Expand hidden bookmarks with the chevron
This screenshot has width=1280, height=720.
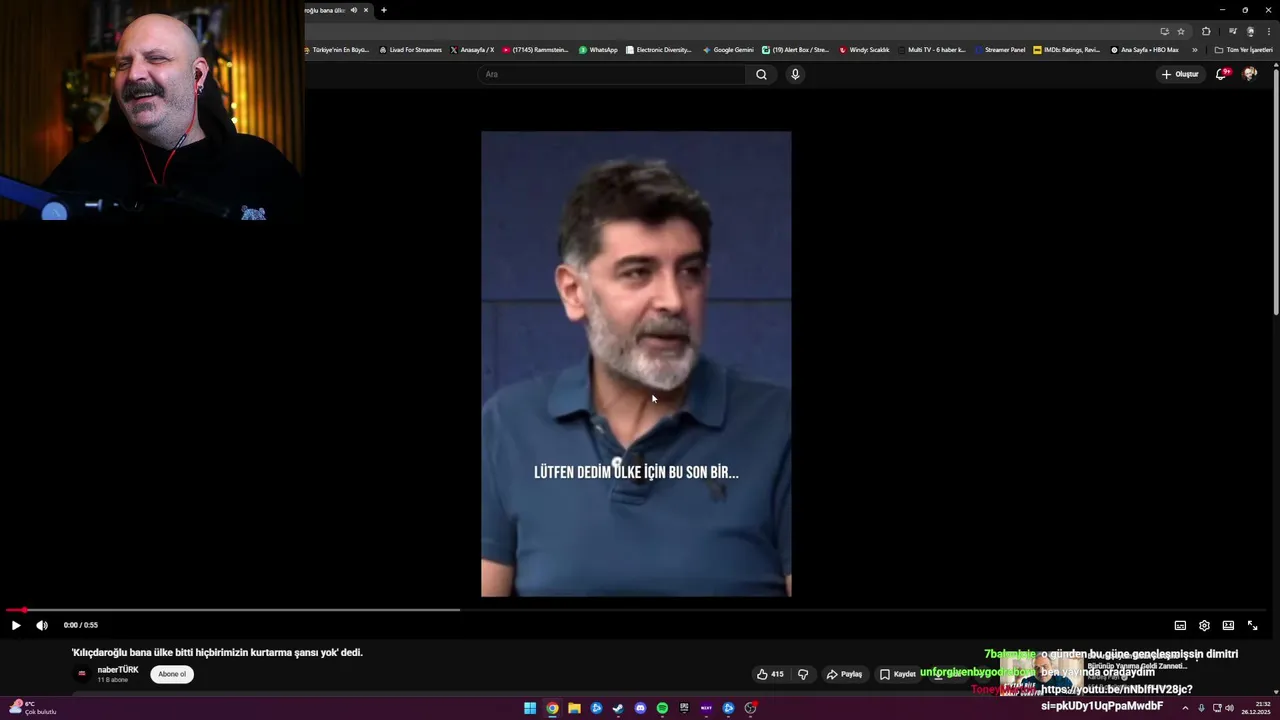[x=1194, y=50]
